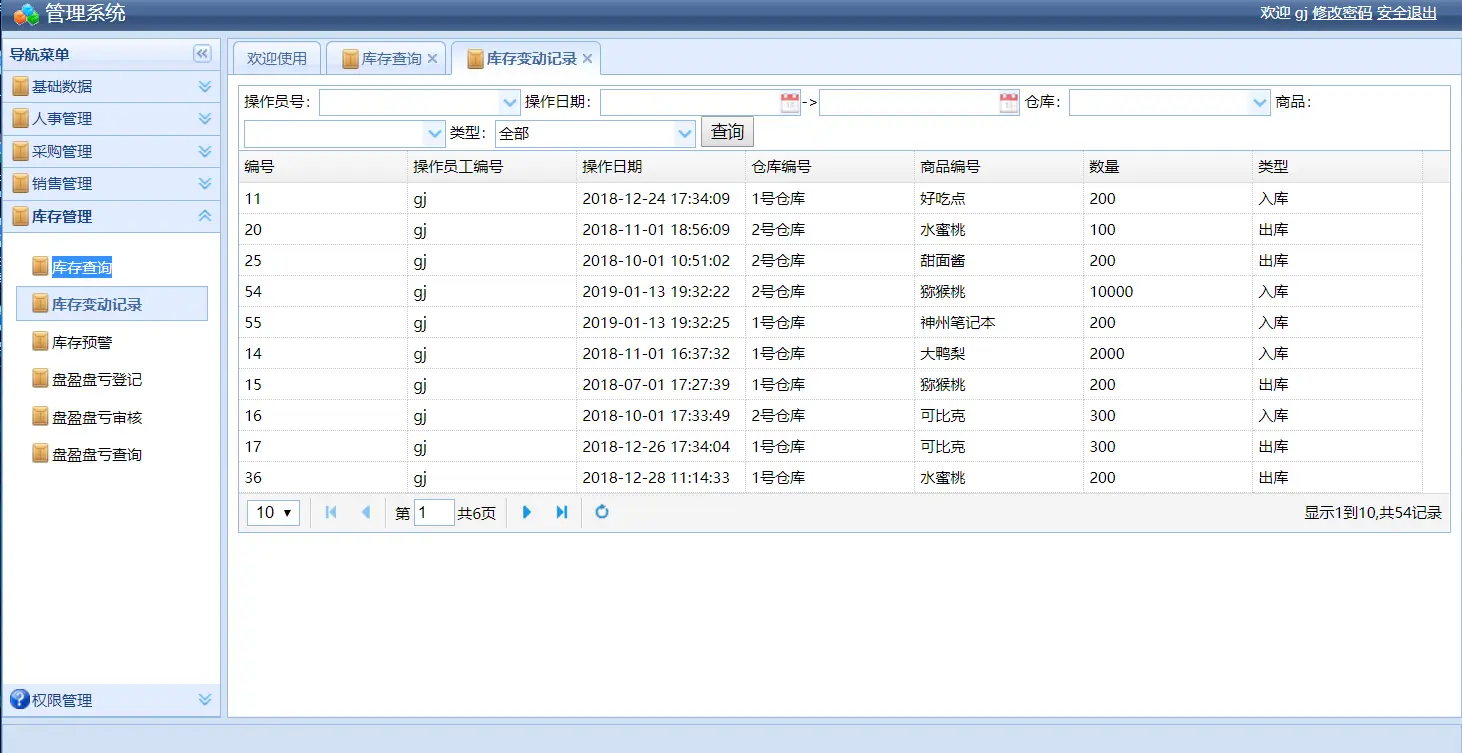Click the start 操作日期 input field
This screenshot has width=1462, height=753.
(690, 102)
